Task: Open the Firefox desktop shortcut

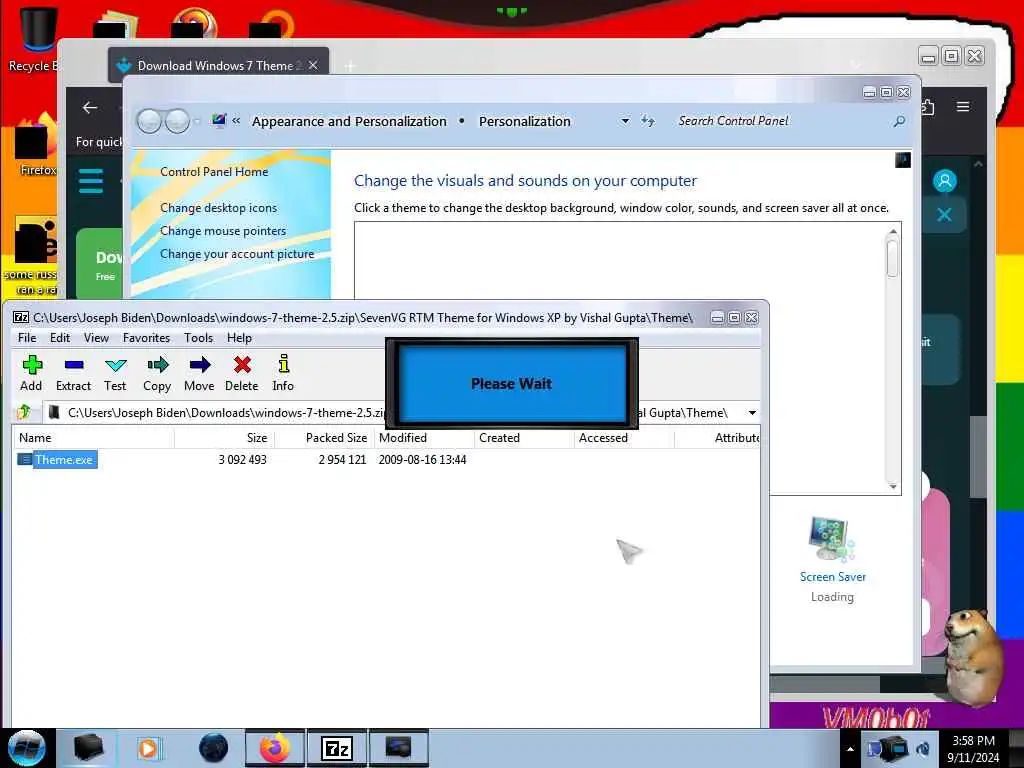Action: tap(37, 145)
